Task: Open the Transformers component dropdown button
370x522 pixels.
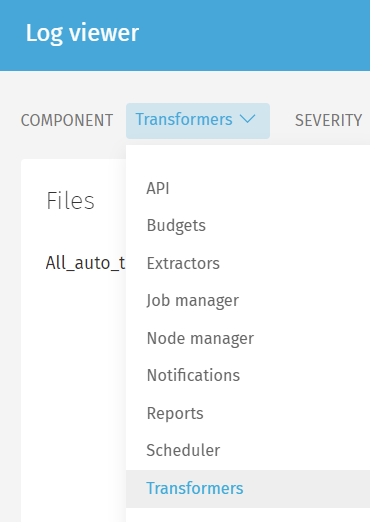Action: coord(198,121)
